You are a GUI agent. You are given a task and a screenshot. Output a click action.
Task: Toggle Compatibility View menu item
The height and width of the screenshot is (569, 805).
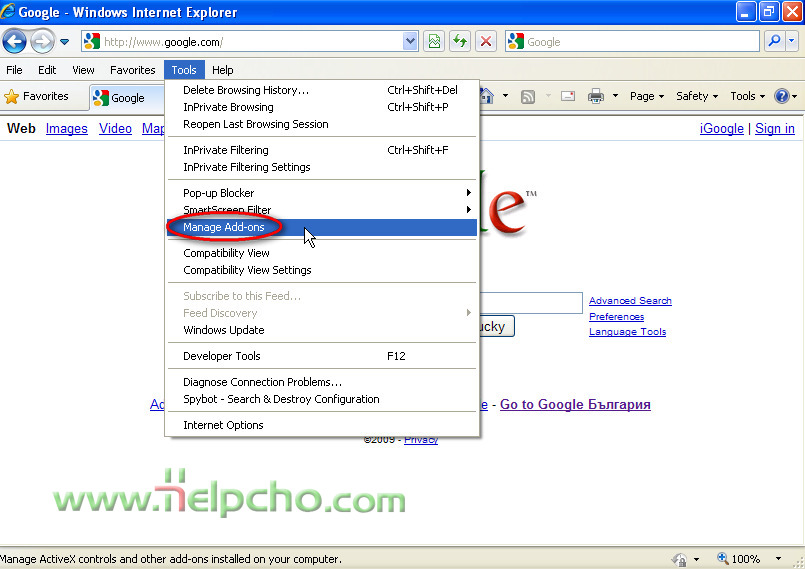pyautogui.click(x=322, y=253)
